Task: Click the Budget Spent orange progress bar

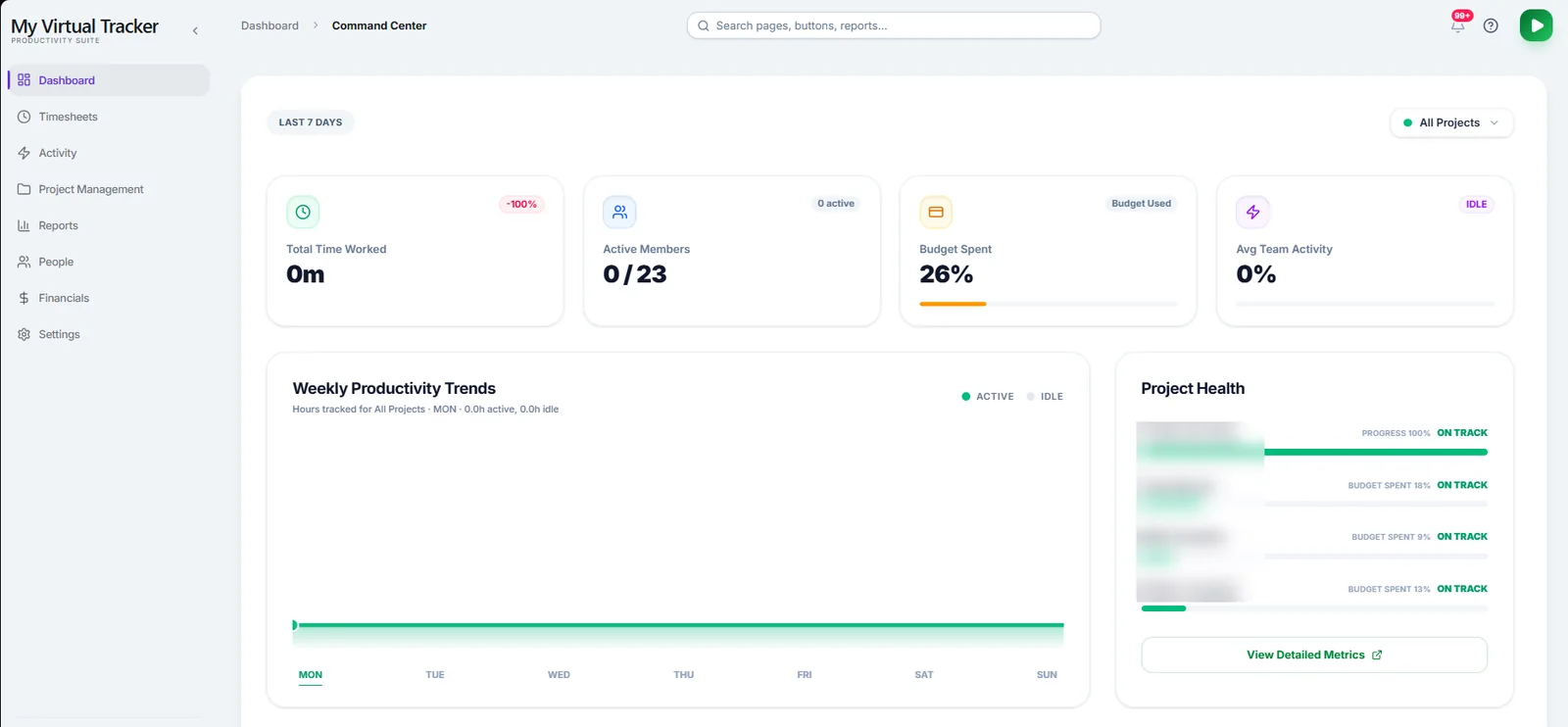Action: pyautogui.click(x=953, y=304)
